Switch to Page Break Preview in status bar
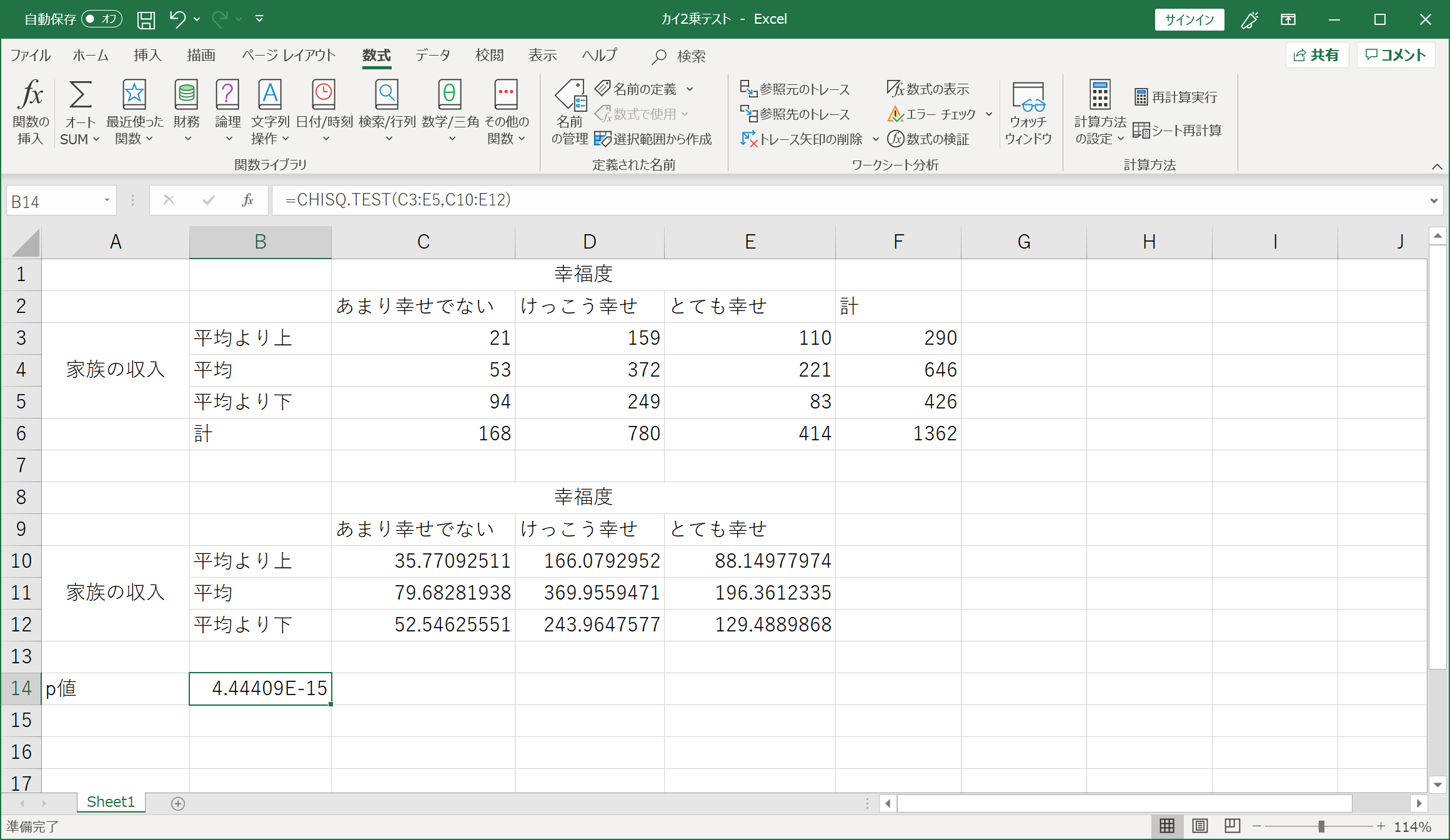The height and width of the screenshot is (840, 1450). [x=1232, y=826]
